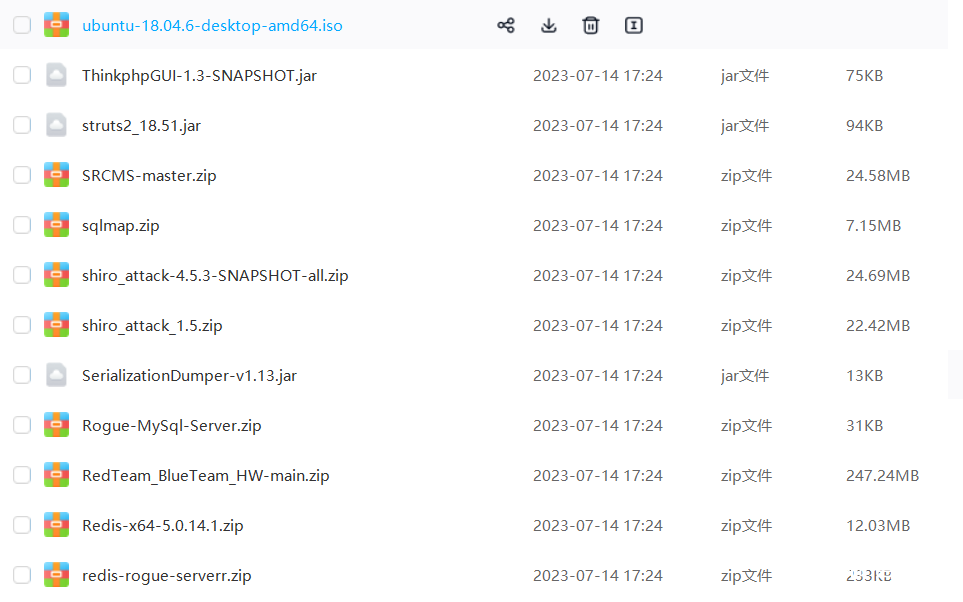Open the Redis-x64-5.0.14.1.zip file name
This screenshot has height=602, width=963.
pos(163,526)
